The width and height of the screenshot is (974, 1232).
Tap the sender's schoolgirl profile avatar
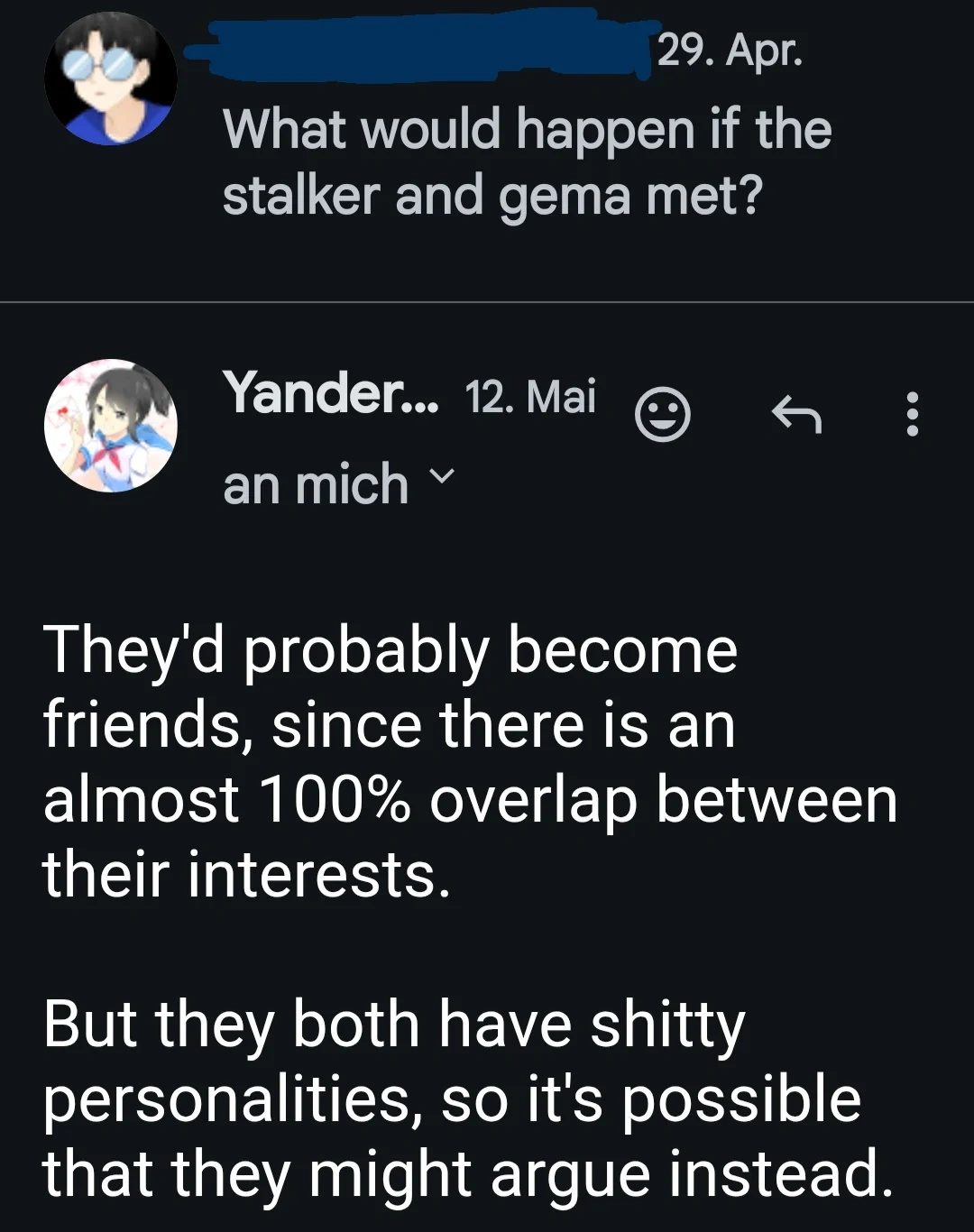pyautogui.click(x=111, y=426)
